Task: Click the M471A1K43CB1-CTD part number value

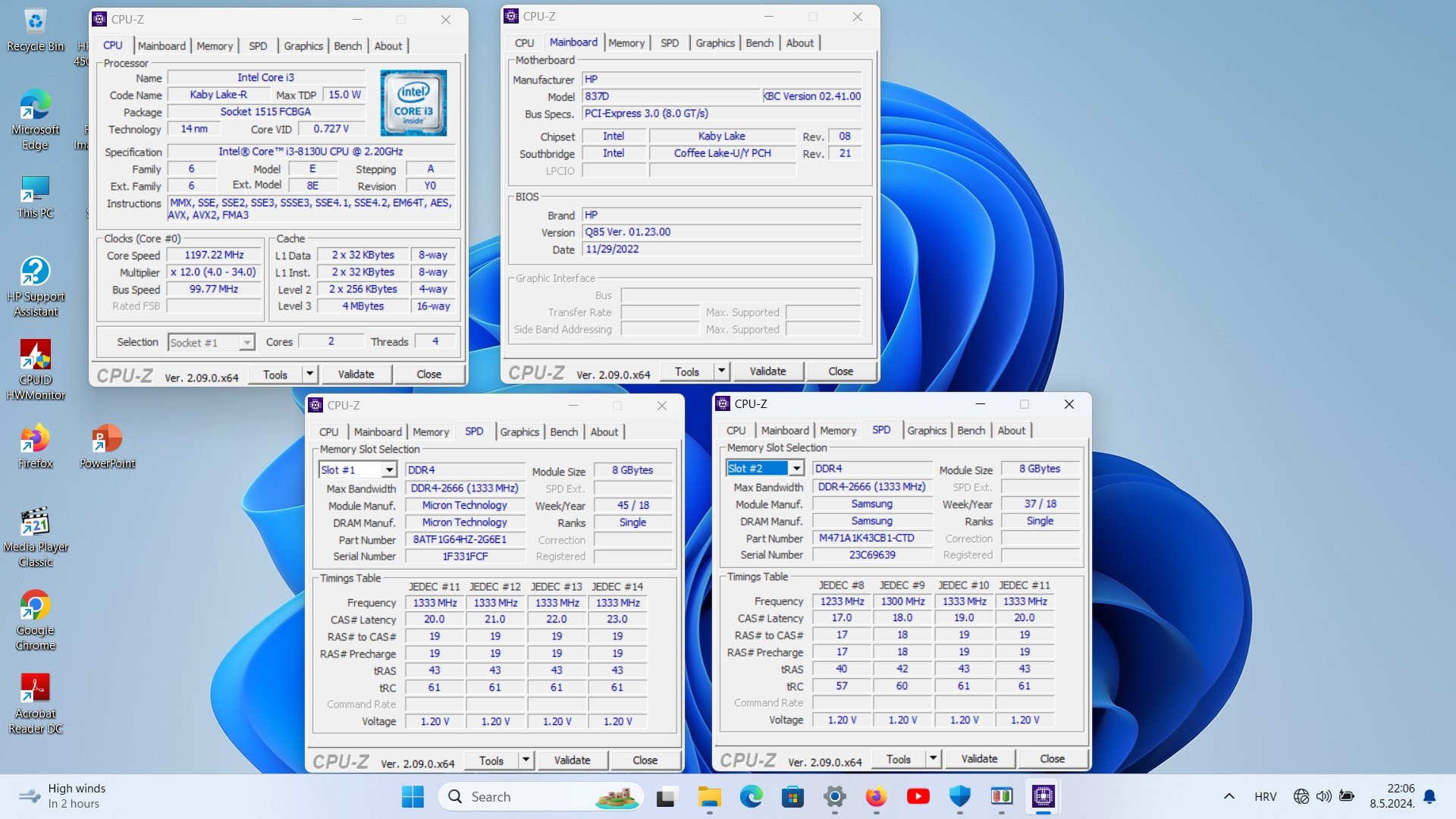Action: pyautogui.click(x=872, y=538)
